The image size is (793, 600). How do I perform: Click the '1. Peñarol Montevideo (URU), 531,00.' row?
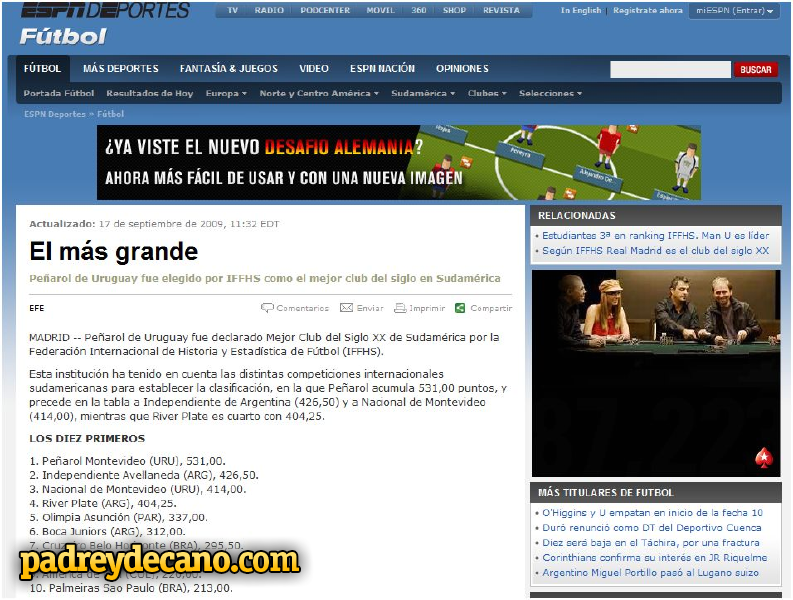tap(127, 461)
